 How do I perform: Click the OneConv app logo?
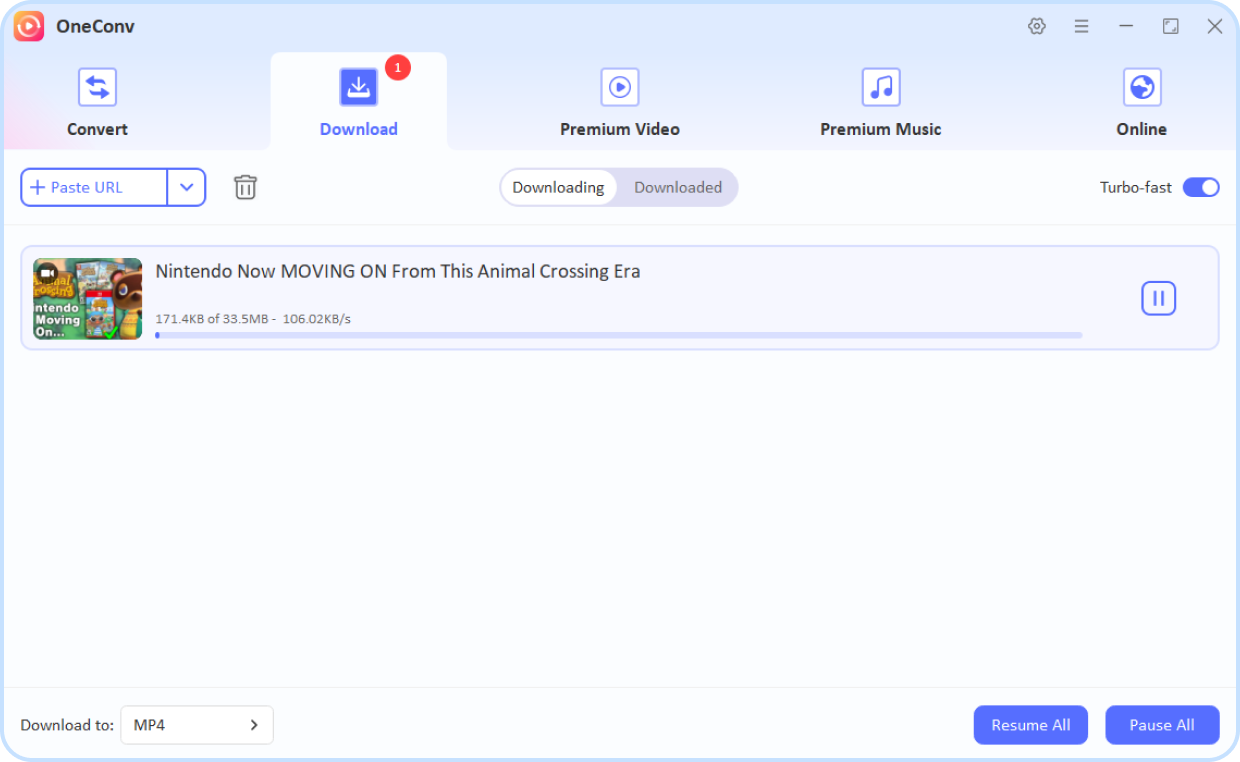[28, 25]
